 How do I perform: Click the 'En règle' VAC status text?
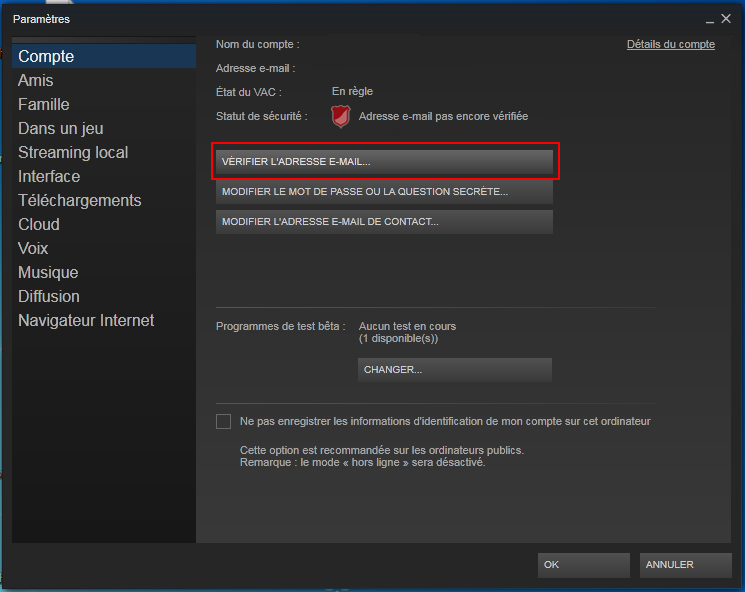(x=352, y=91)
